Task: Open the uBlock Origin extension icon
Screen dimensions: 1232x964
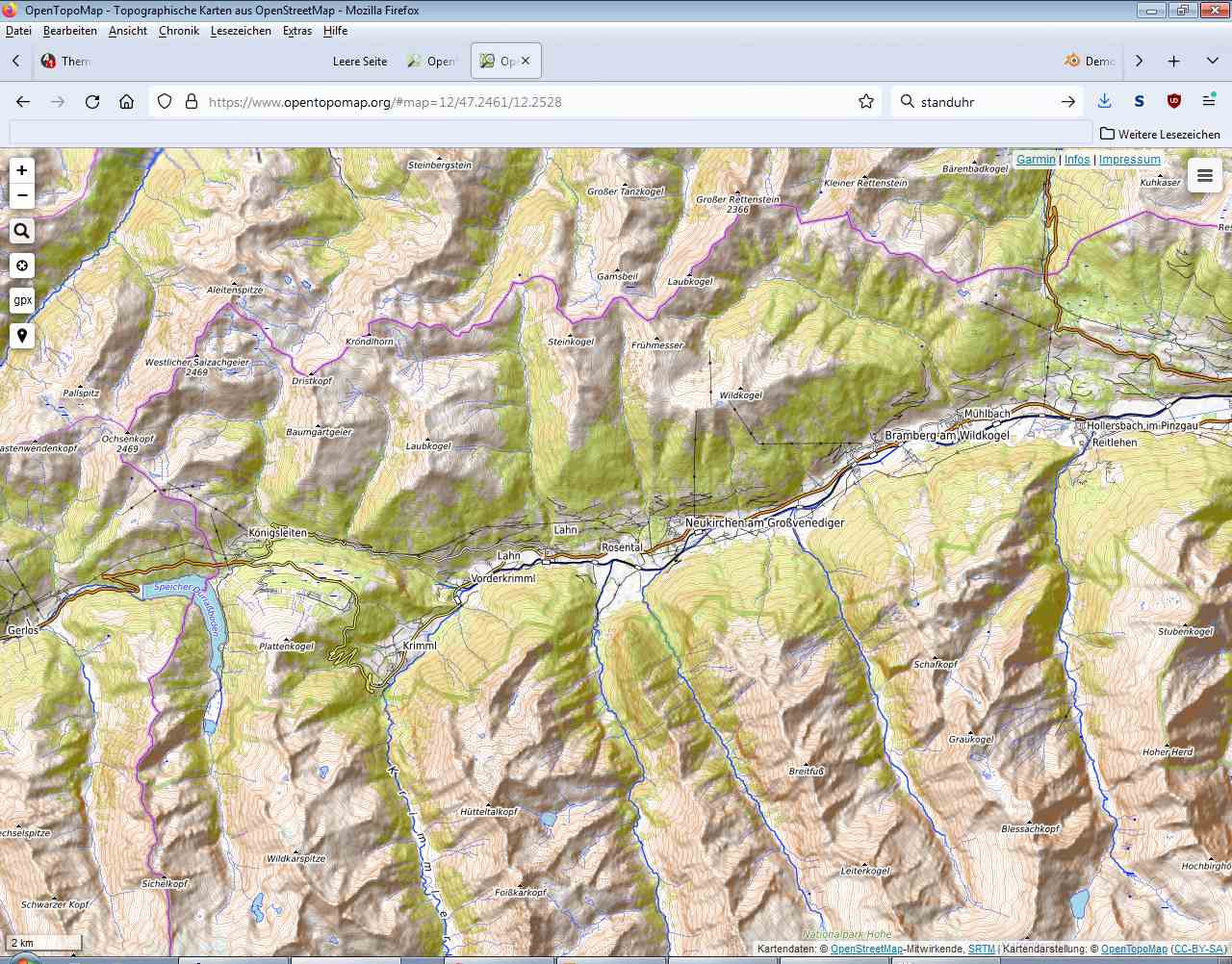Action: click(1174, 101)
